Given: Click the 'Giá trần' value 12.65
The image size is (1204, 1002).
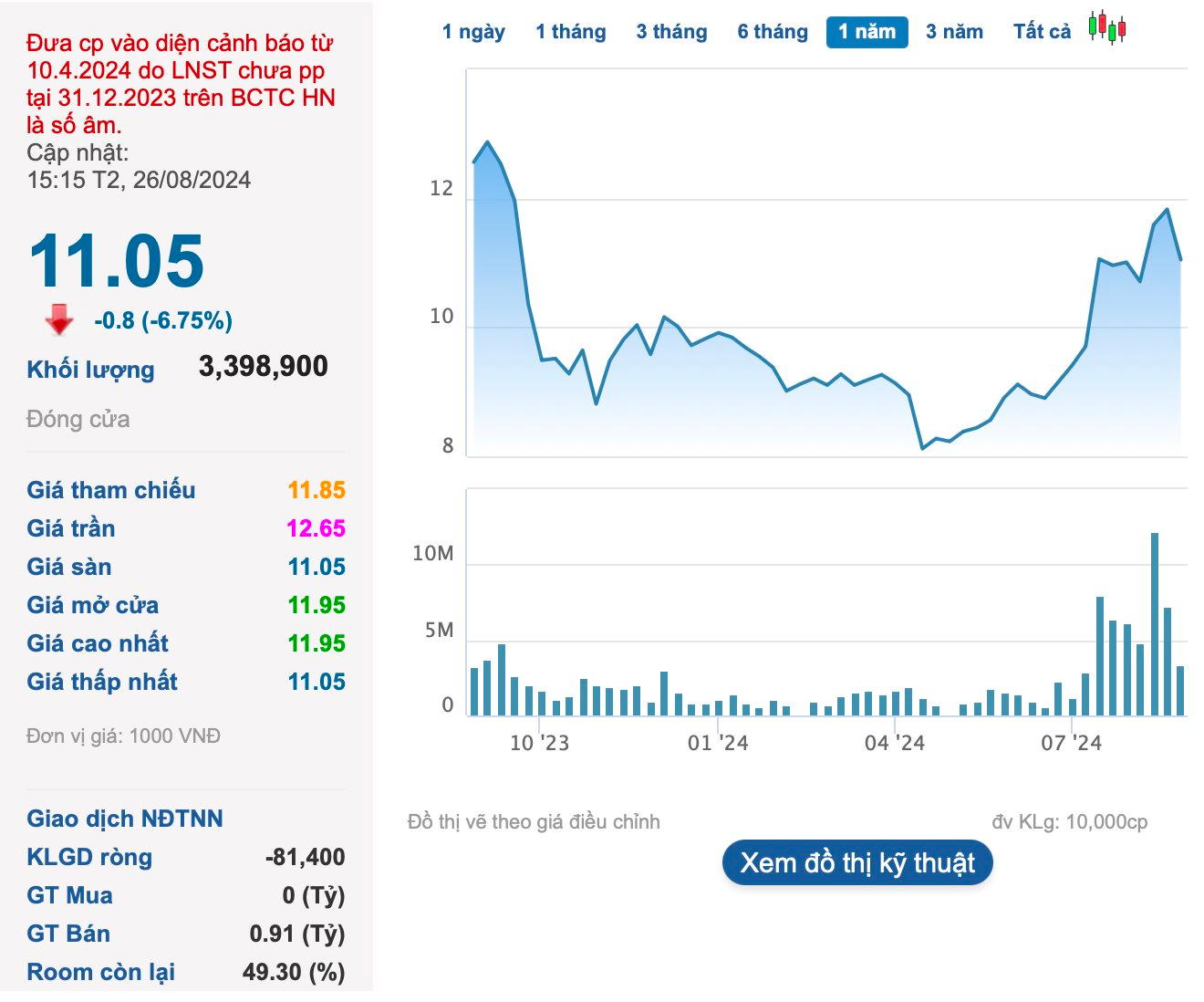Looking at the screenshot, I should 317,528.
